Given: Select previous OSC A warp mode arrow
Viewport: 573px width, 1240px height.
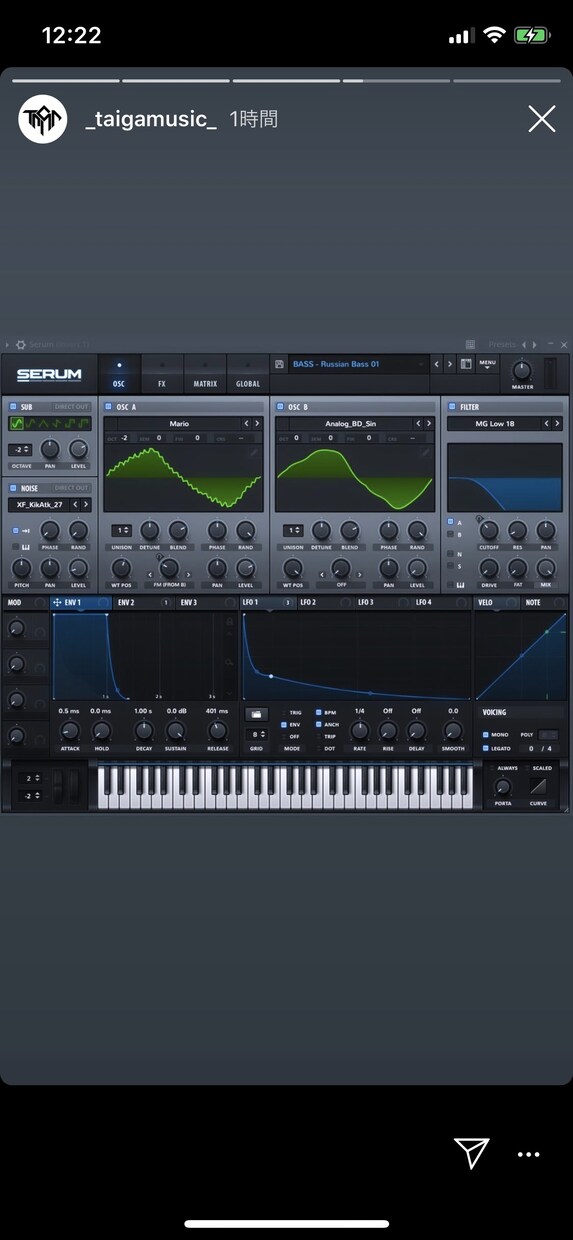Looking at the screenshot, I should coord(151,574).
